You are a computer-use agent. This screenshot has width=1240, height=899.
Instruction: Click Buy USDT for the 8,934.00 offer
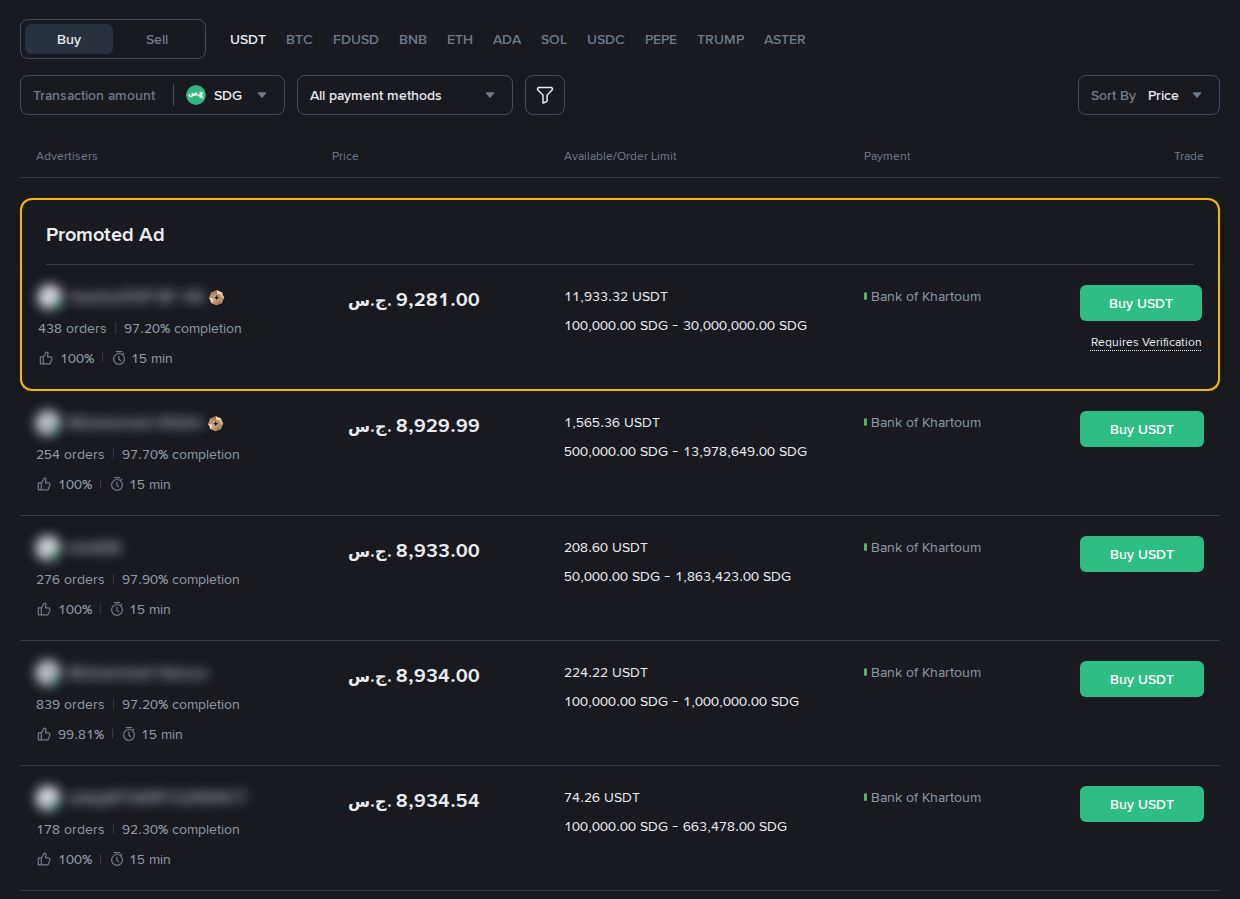[x=1141, y=679]
